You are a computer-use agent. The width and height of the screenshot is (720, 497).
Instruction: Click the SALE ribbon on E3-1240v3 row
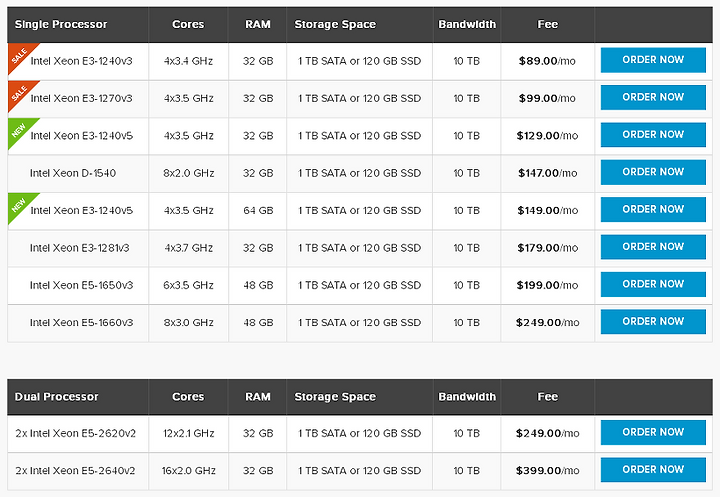(19, 55)
